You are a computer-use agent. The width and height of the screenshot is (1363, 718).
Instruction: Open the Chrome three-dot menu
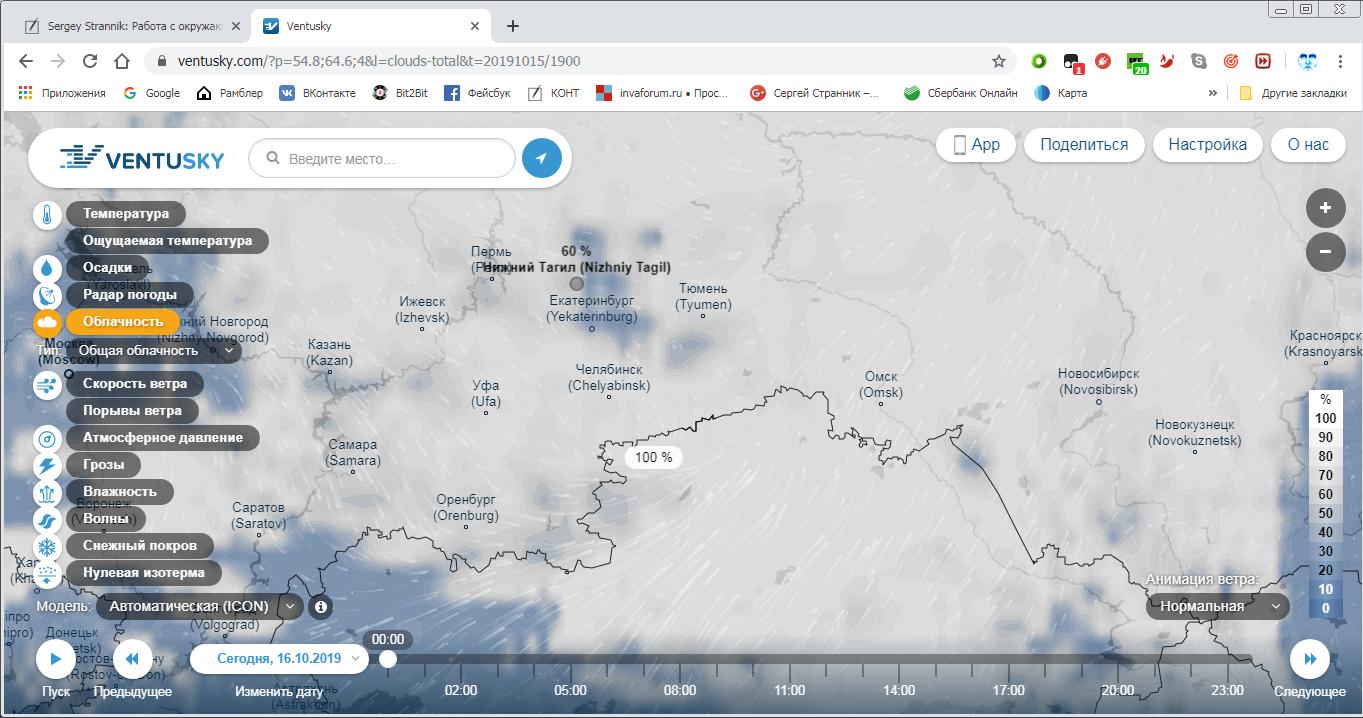pos(1341,61)
